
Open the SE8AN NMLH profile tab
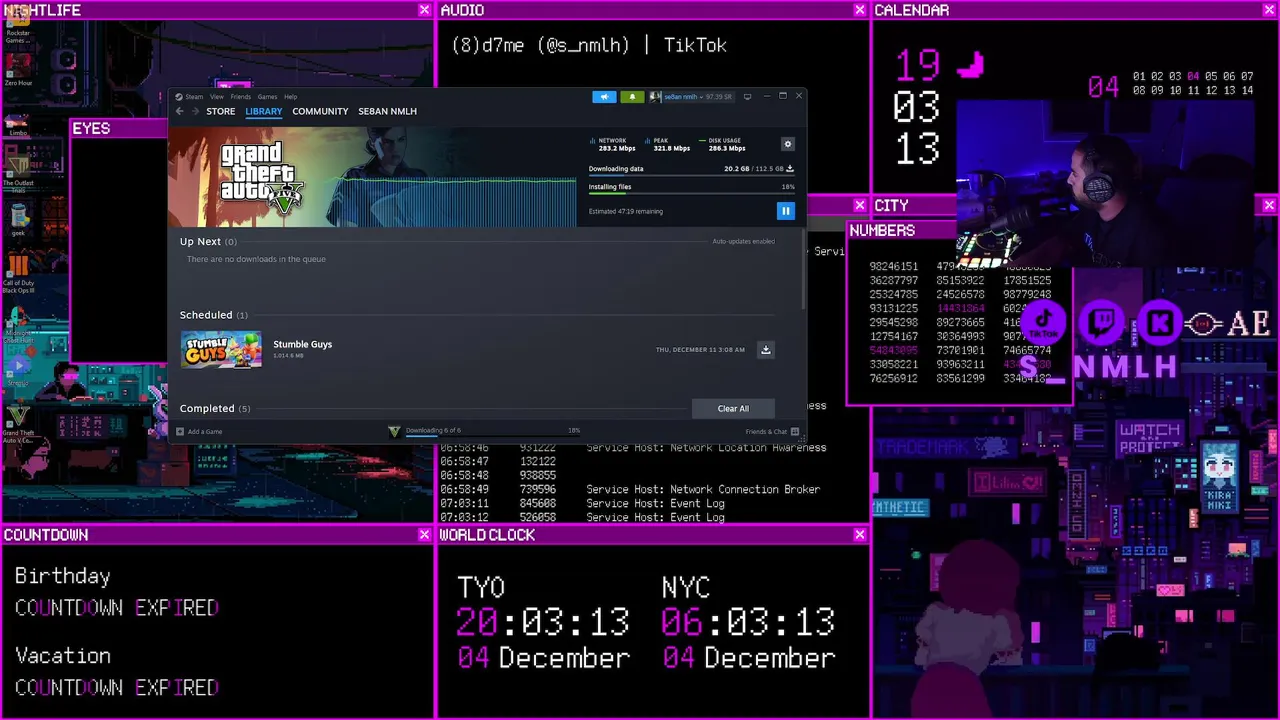coord(387,111)
